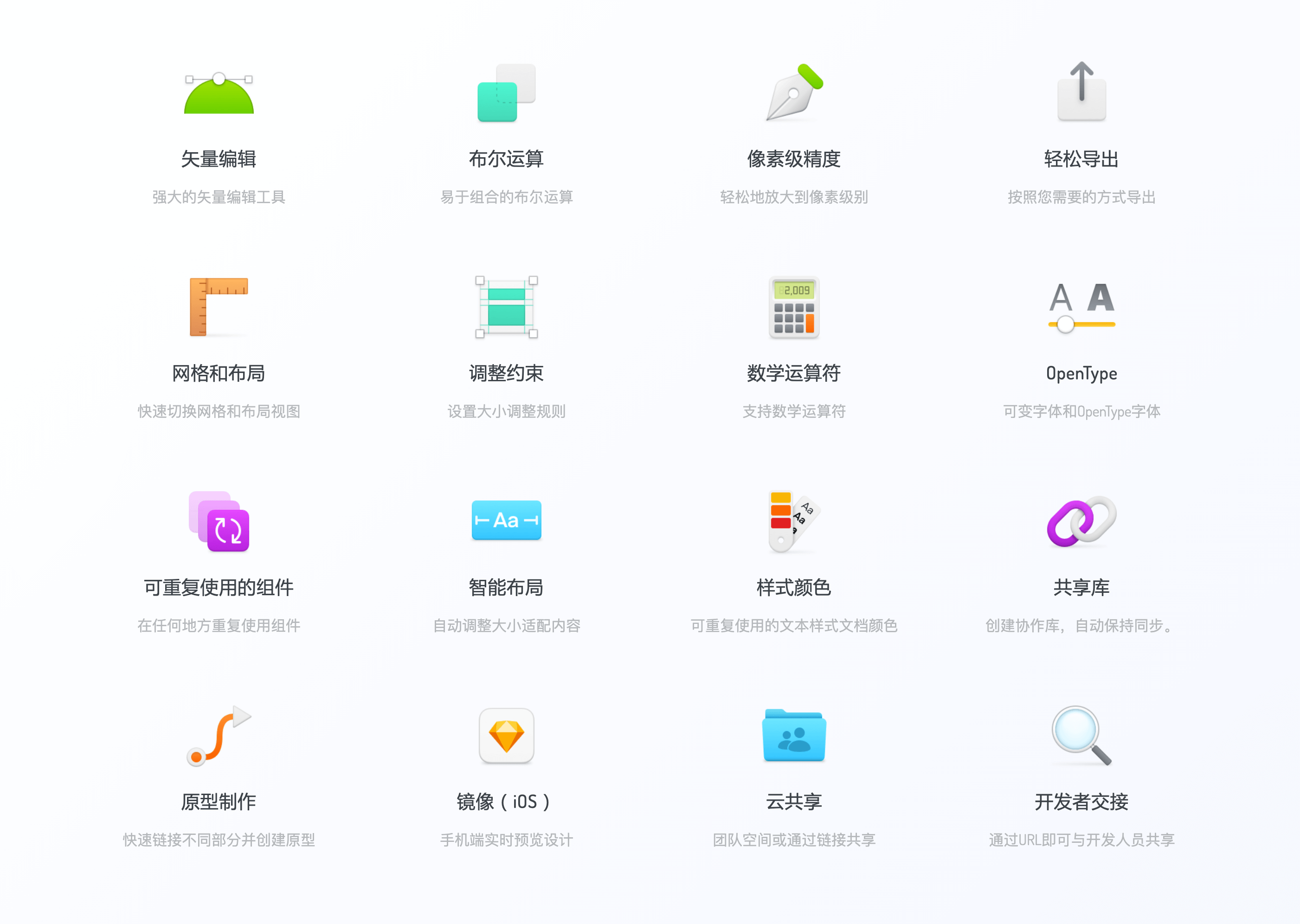
Task: Select the 布尔运算 heading
Action: [506, 159]
